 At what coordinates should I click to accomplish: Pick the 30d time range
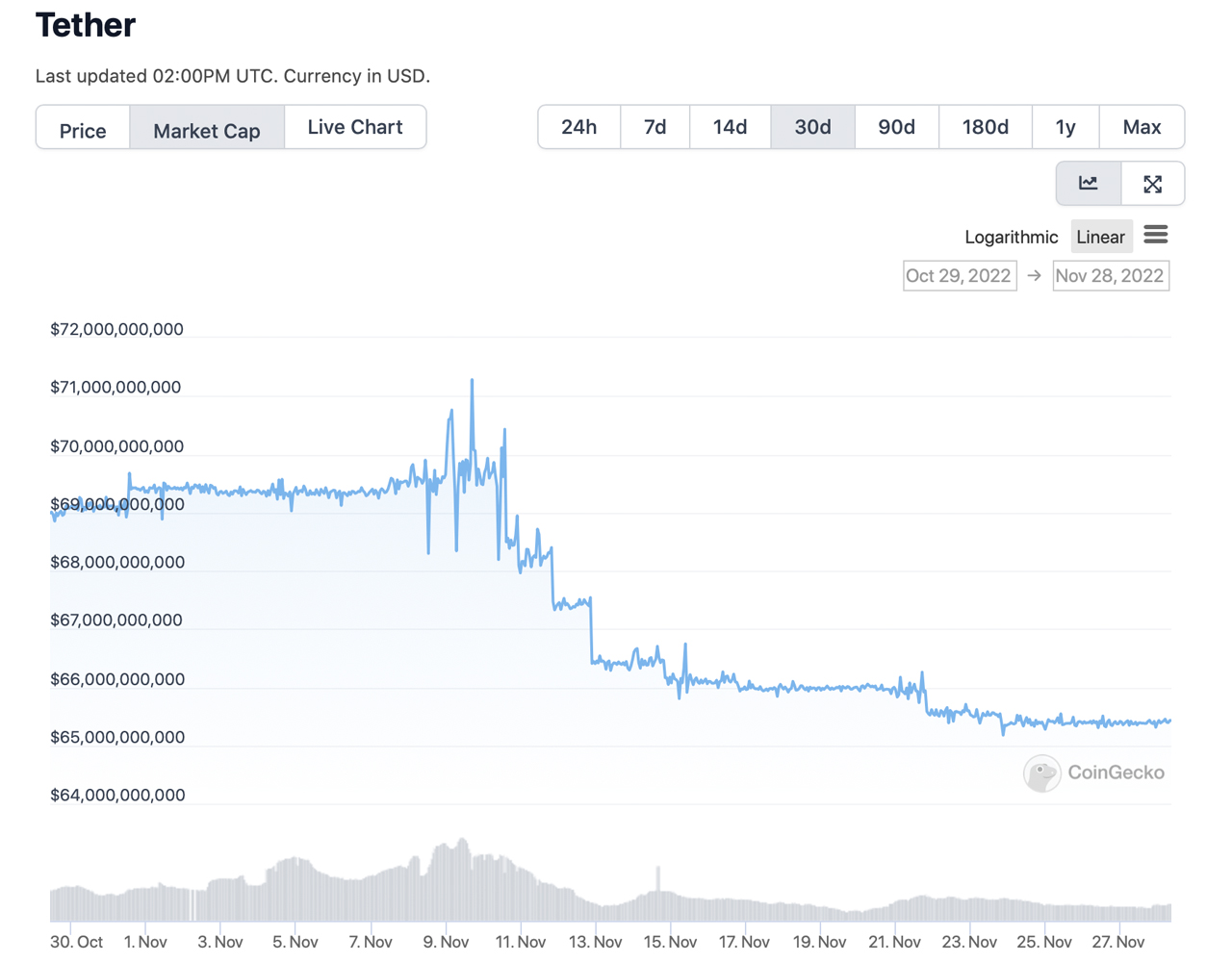pyautogui.click(x=812, y=127)
